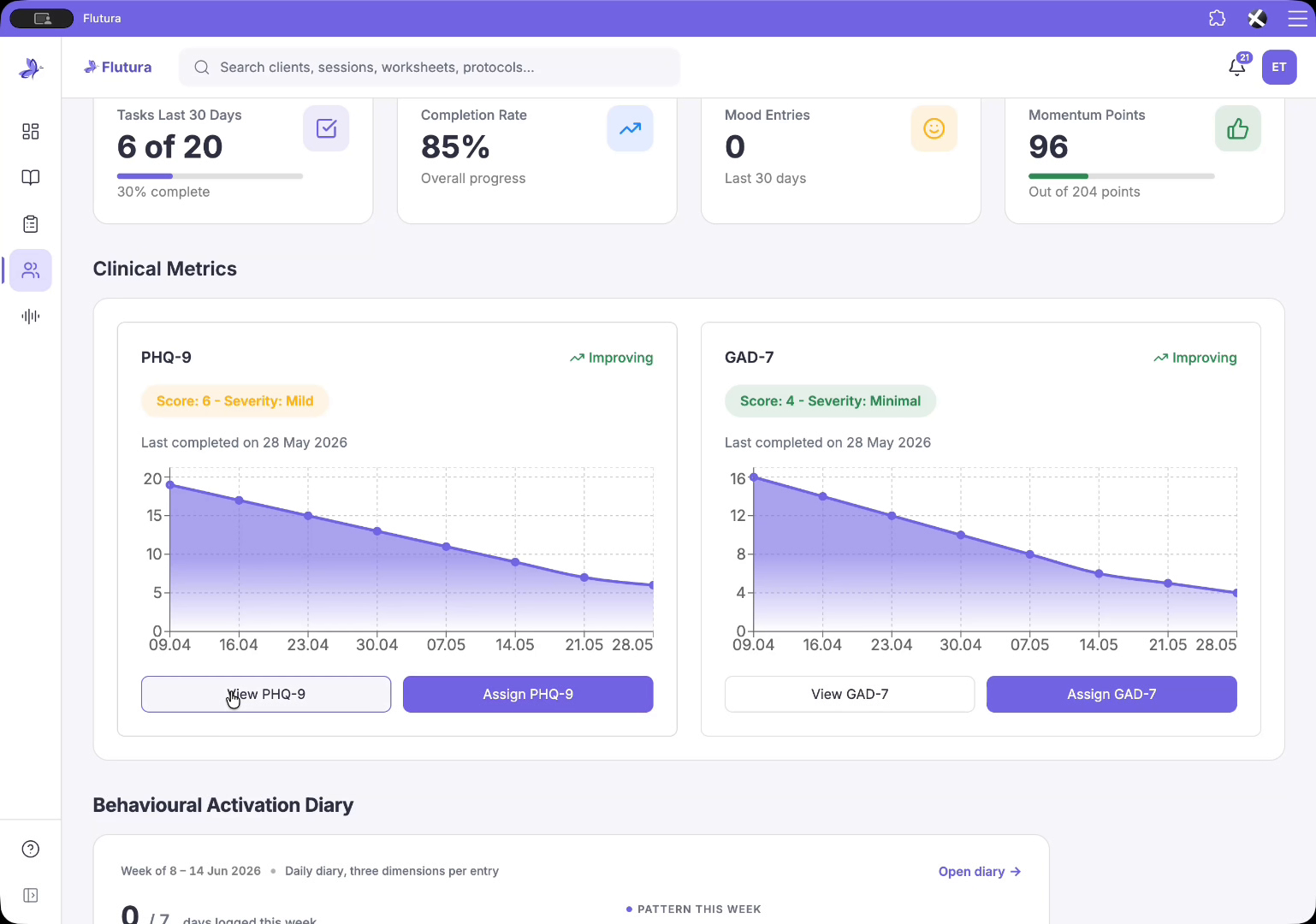This screenshot has height=924, width=1316.
Task: Open the ET user avatar menu
Action: [x=1279, y=67]
